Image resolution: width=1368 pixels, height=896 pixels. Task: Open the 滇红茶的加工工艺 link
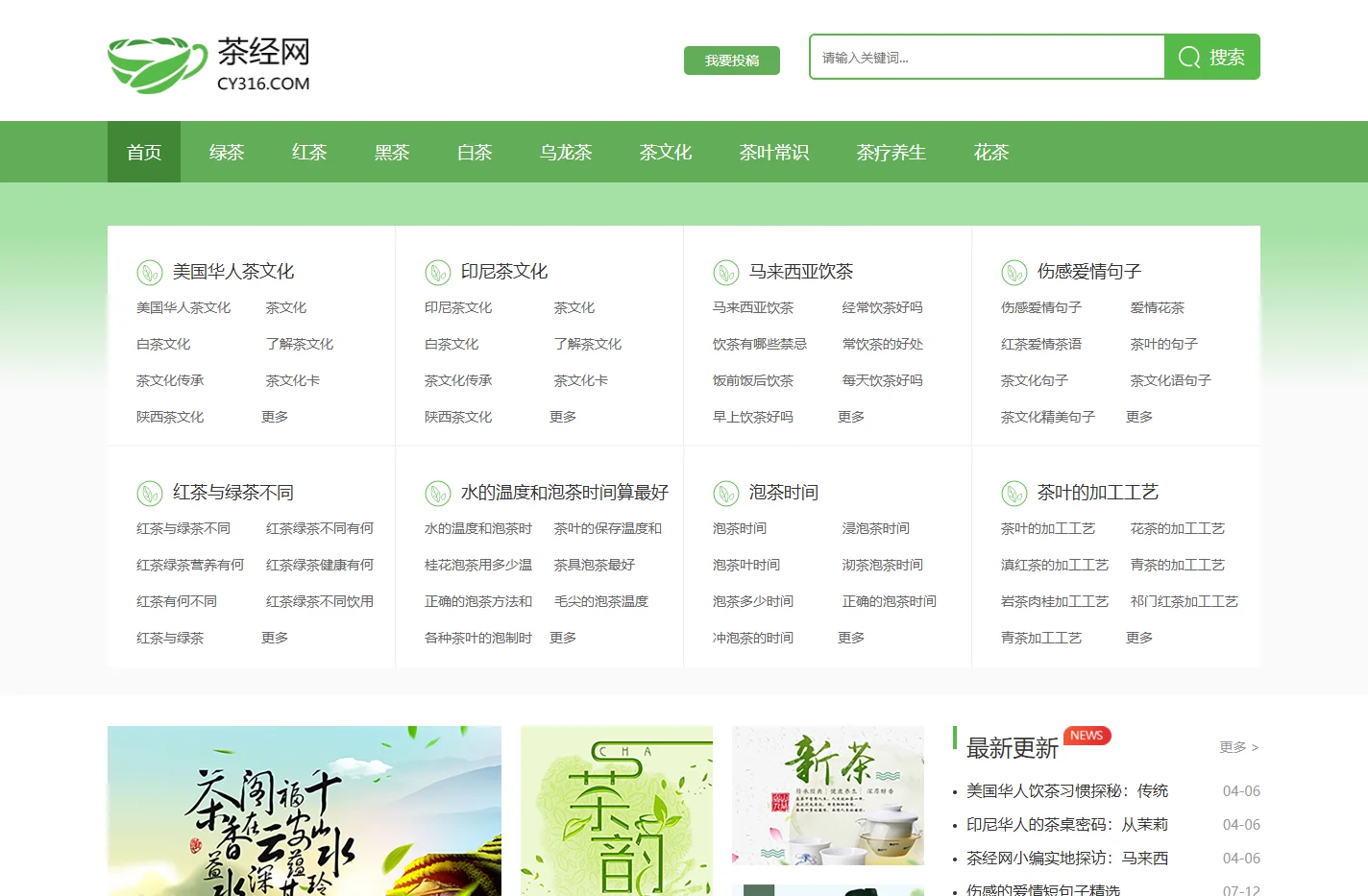point(1055,565)
